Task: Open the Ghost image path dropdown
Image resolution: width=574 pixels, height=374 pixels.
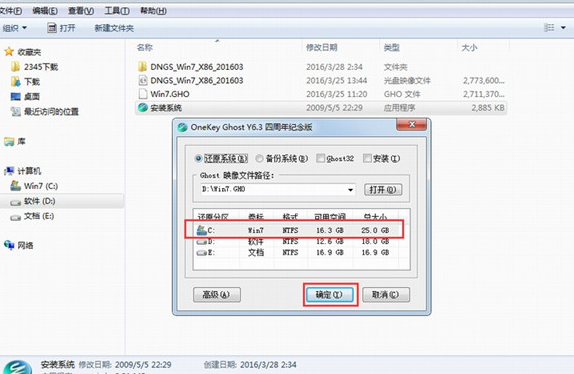Action: pos(350,190)
